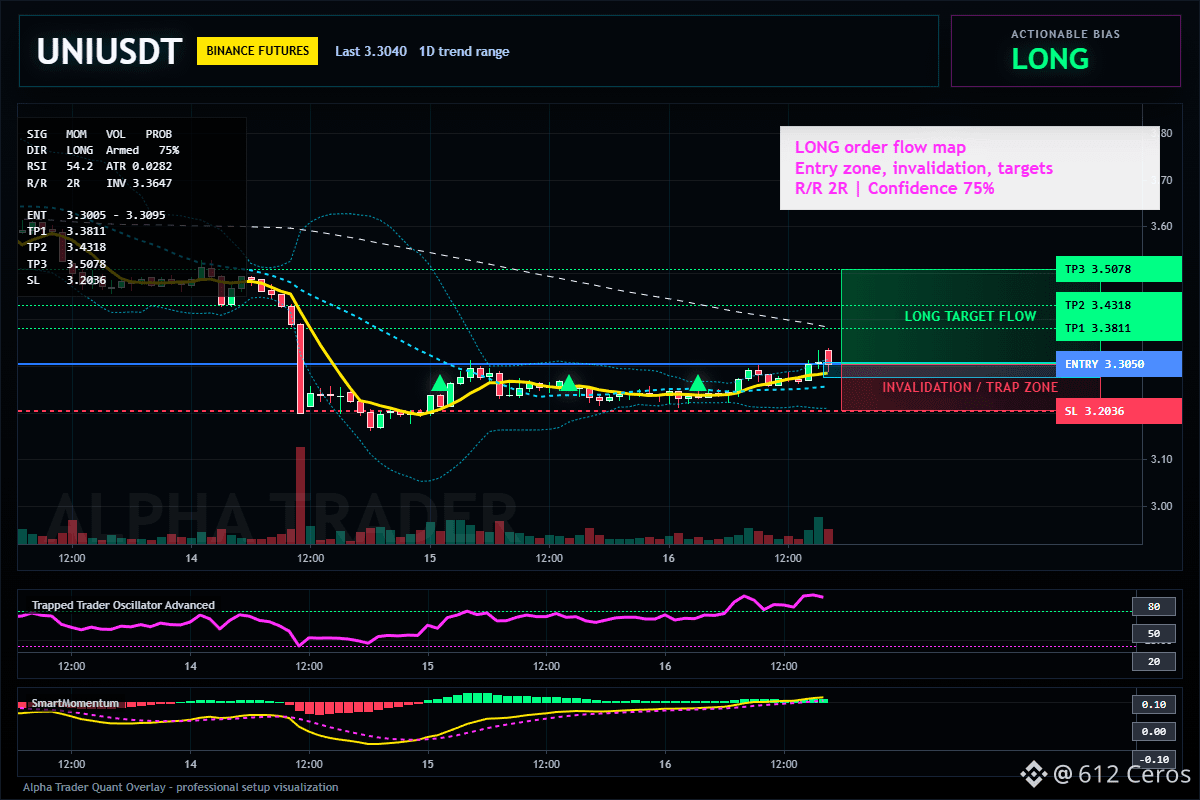
Task: Click the first green buy arrow on day 15
Action: [439, 382]
